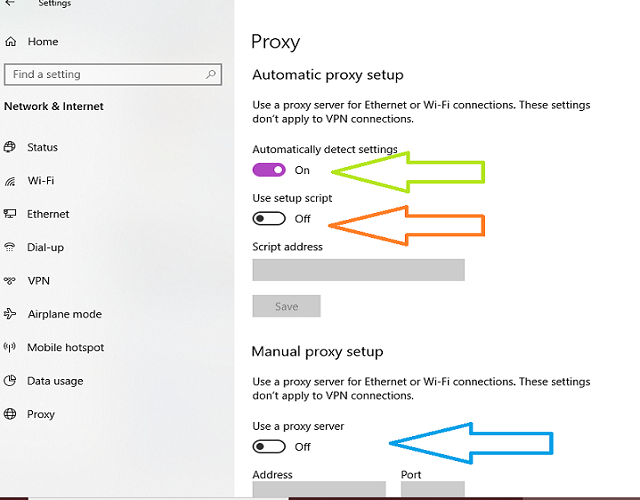Click the Status globe icon
Viewport: 640px width, 500px height.
pos(10,147)
